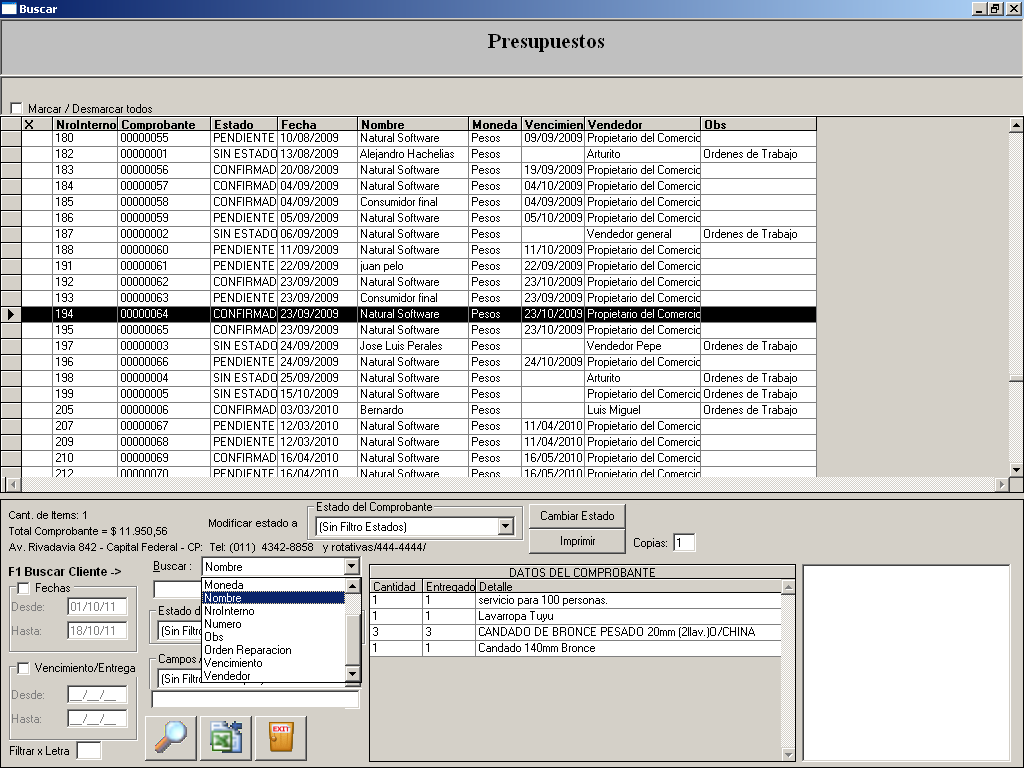Click the Comprobante column header
This screenshot has height=768, width=1024.
click(x=165, y=124)
